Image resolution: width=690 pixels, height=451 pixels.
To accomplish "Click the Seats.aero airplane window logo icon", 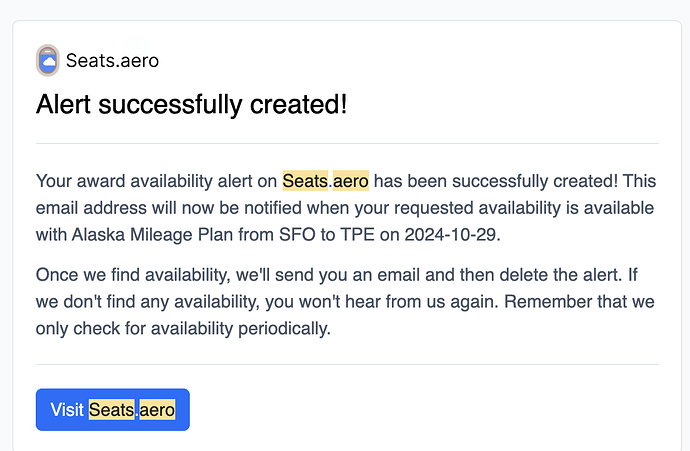I will tap(48, 60).
